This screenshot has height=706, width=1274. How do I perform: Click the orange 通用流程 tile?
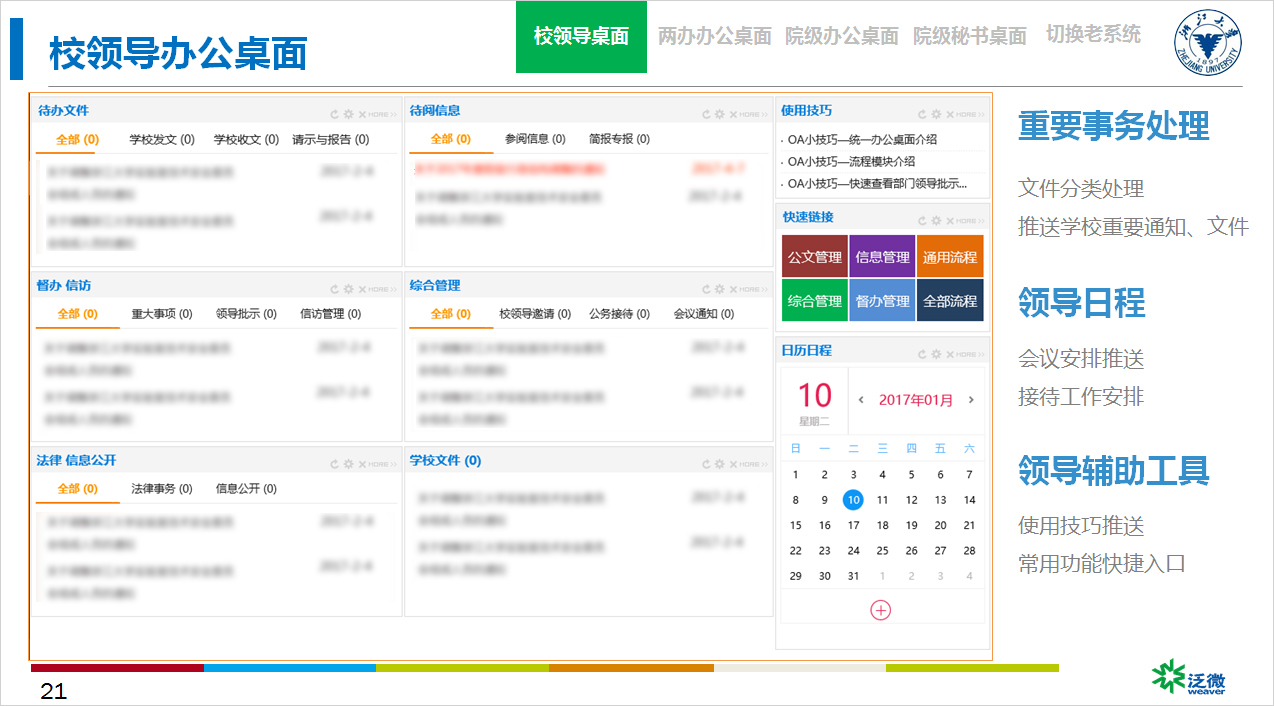point(949,257)
